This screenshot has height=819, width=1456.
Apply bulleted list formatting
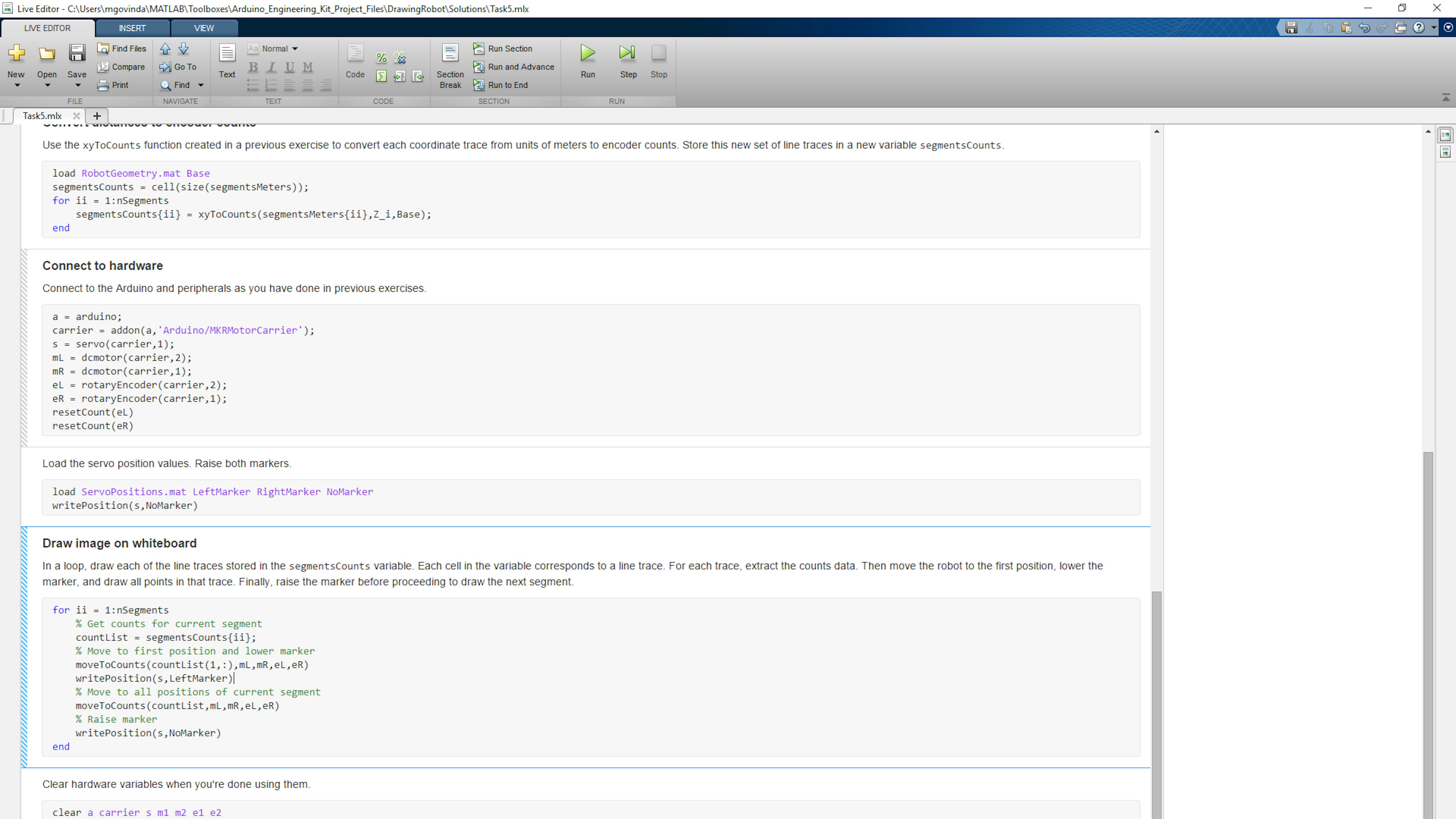click(x=253, y=85)
